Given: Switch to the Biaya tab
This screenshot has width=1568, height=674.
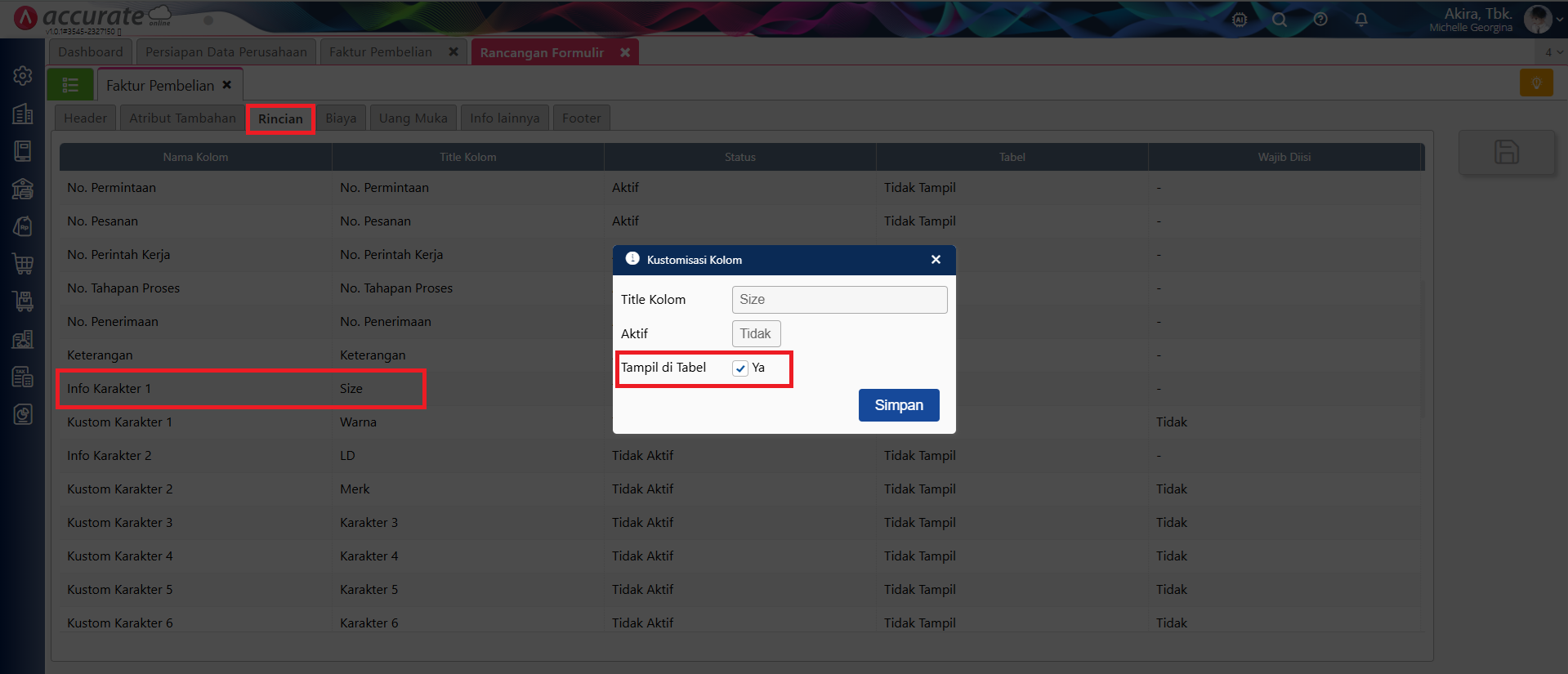Looking at the screenshot, I should coord(341,118).
